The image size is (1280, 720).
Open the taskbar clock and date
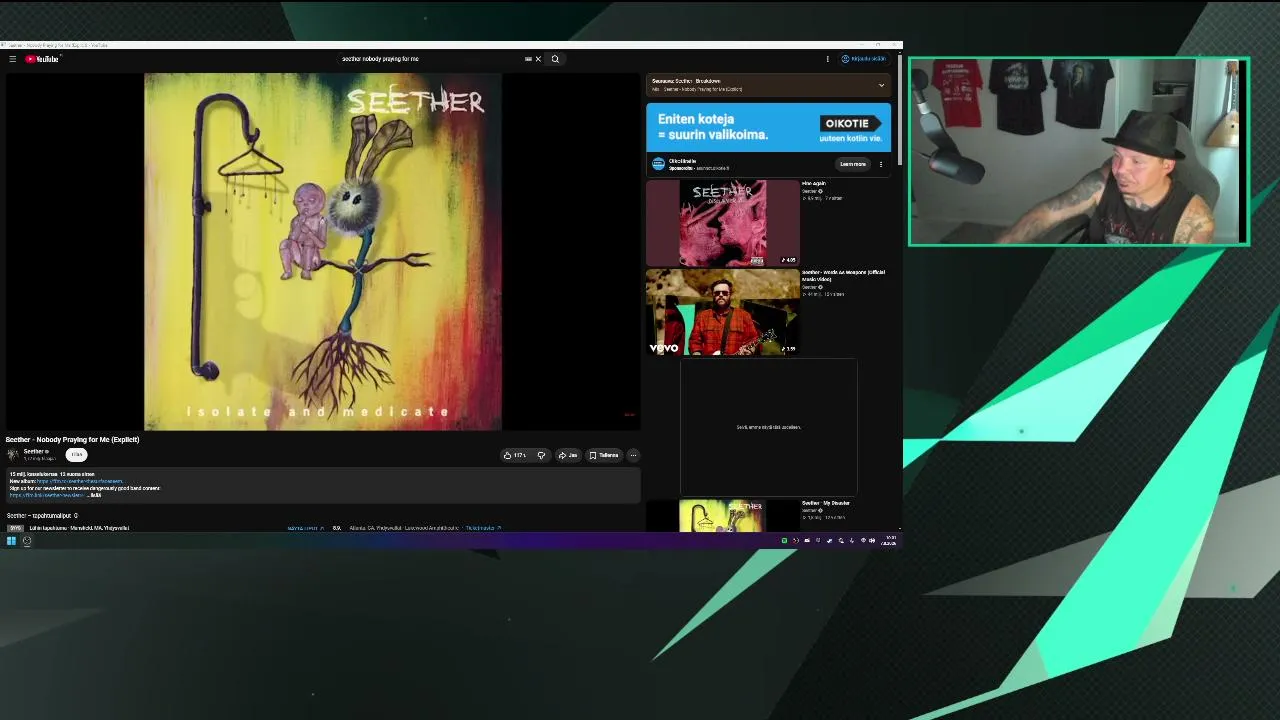889,541
